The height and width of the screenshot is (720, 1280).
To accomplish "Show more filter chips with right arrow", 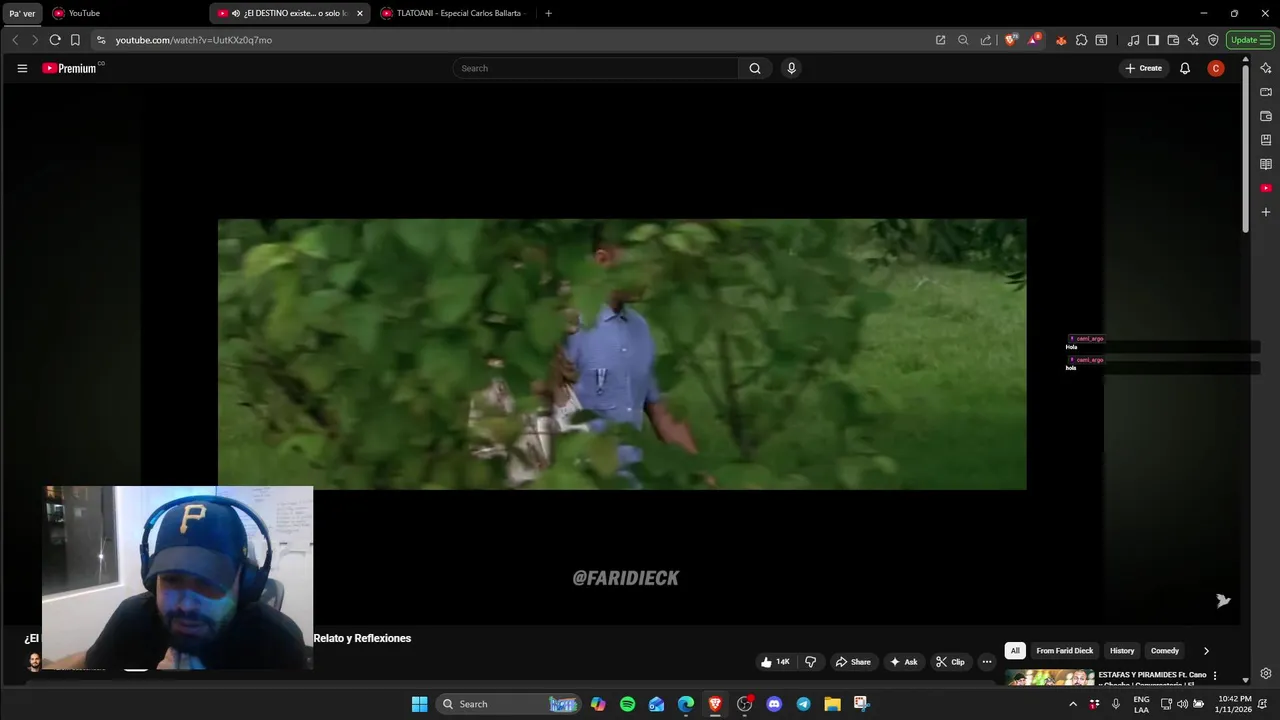I will 1206,651.
